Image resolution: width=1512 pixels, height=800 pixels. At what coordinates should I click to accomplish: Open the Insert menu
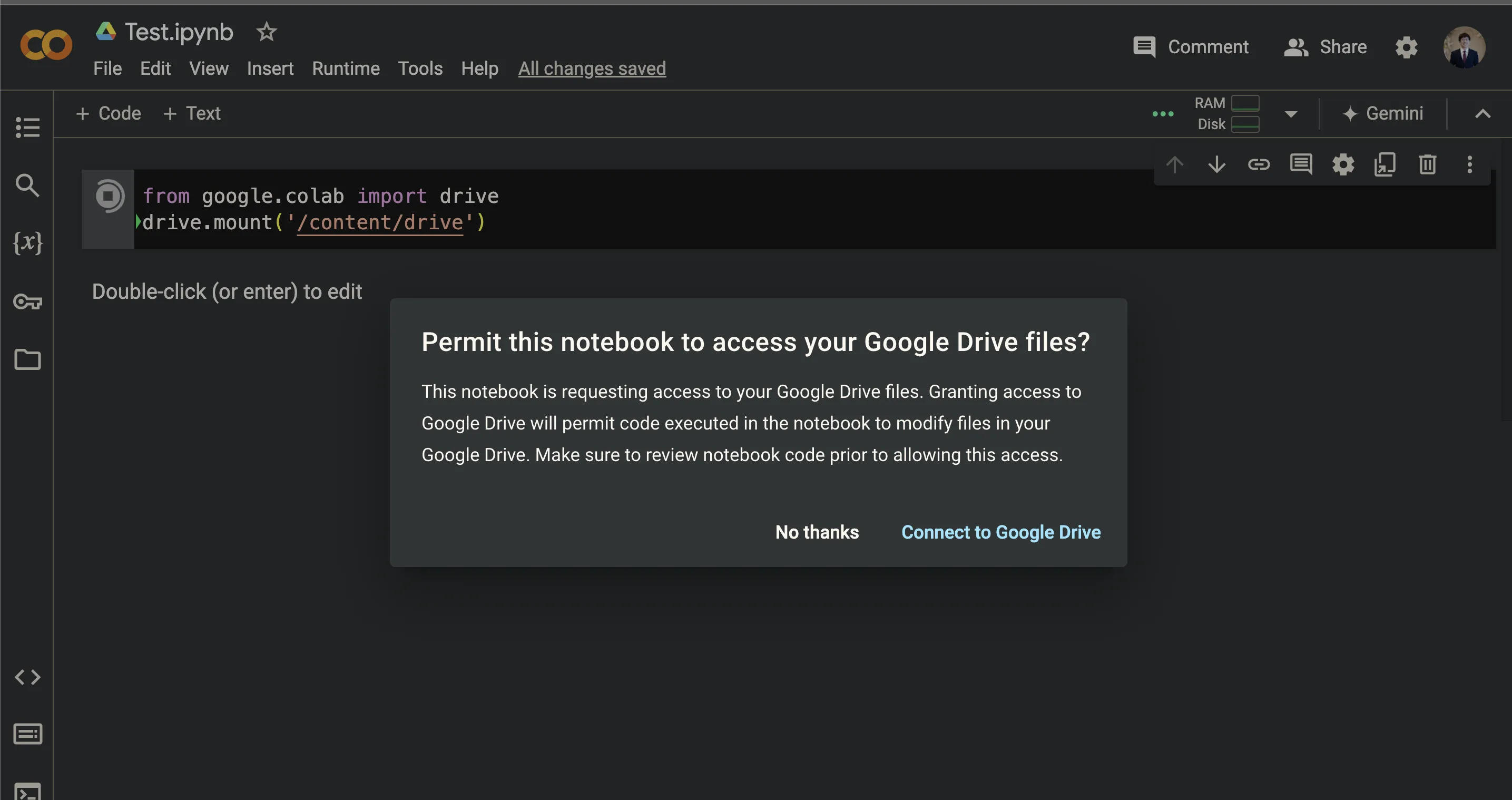coord(270,69)
